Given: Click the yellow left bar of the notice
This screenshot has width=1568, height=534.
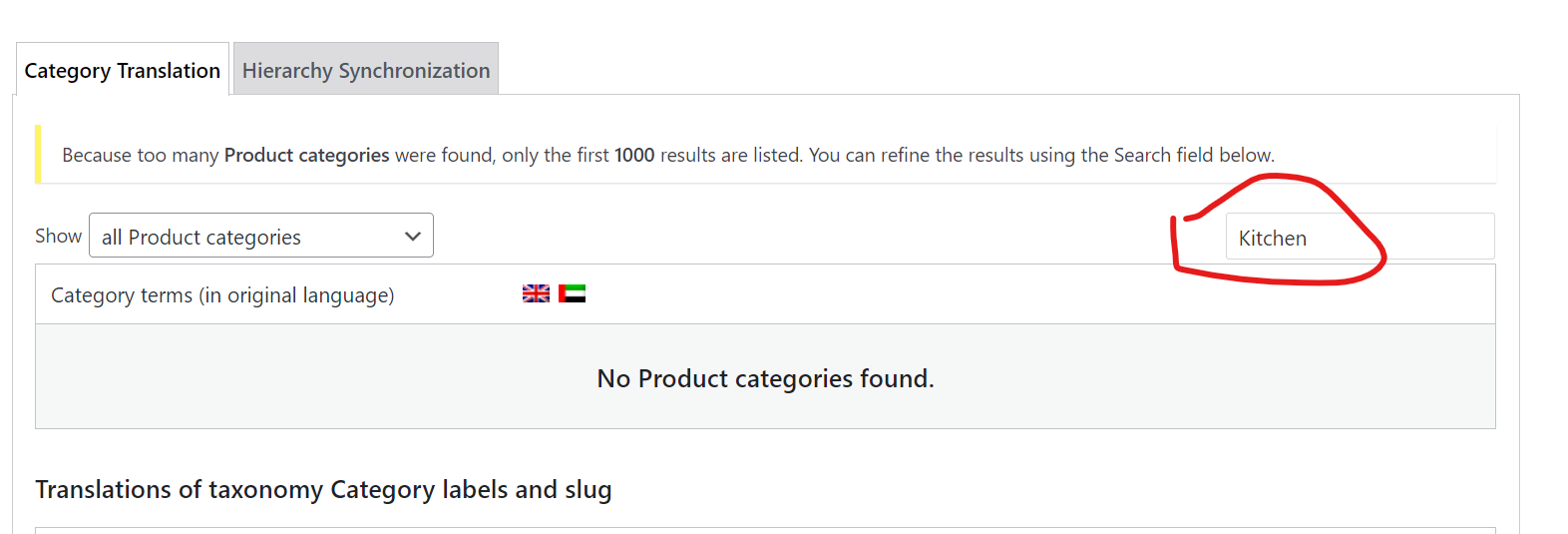Looking at the screenshot, I should tap(38, 154).
